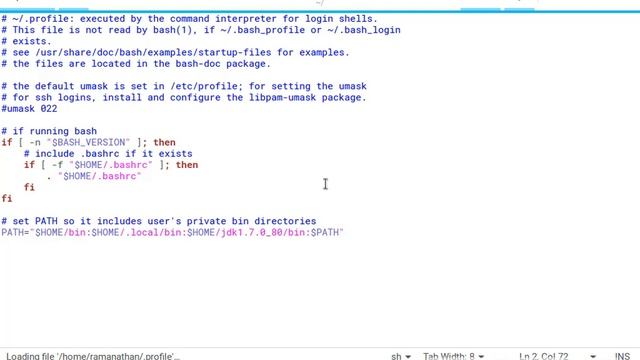
Task: Click the INS insert mode indicator
Action: [x=622, y=356]
